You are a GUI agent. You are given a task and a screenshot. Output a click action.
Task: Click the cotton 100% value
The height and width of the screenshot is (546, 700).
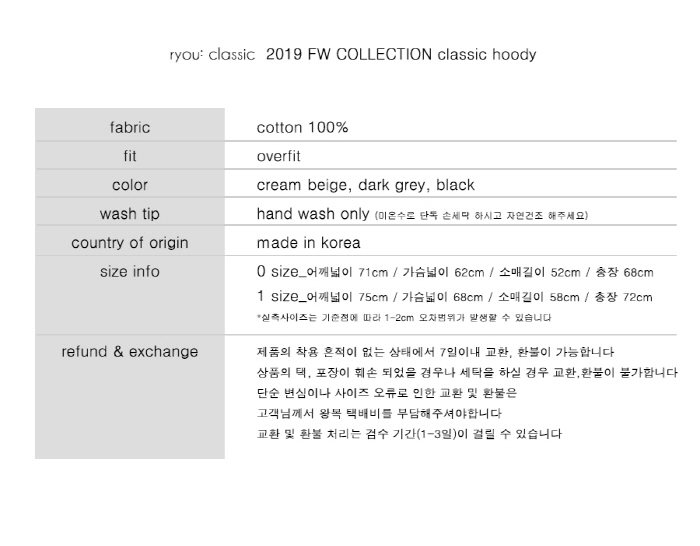[x=302, y=128]
